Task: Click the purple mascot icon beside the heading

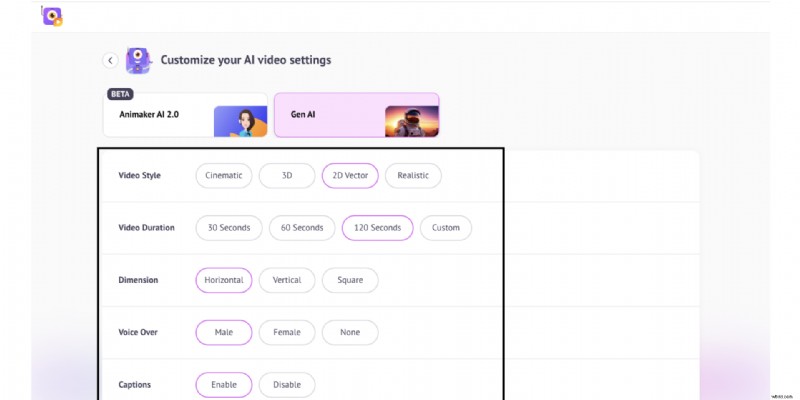Action: (x=139, y=60)
